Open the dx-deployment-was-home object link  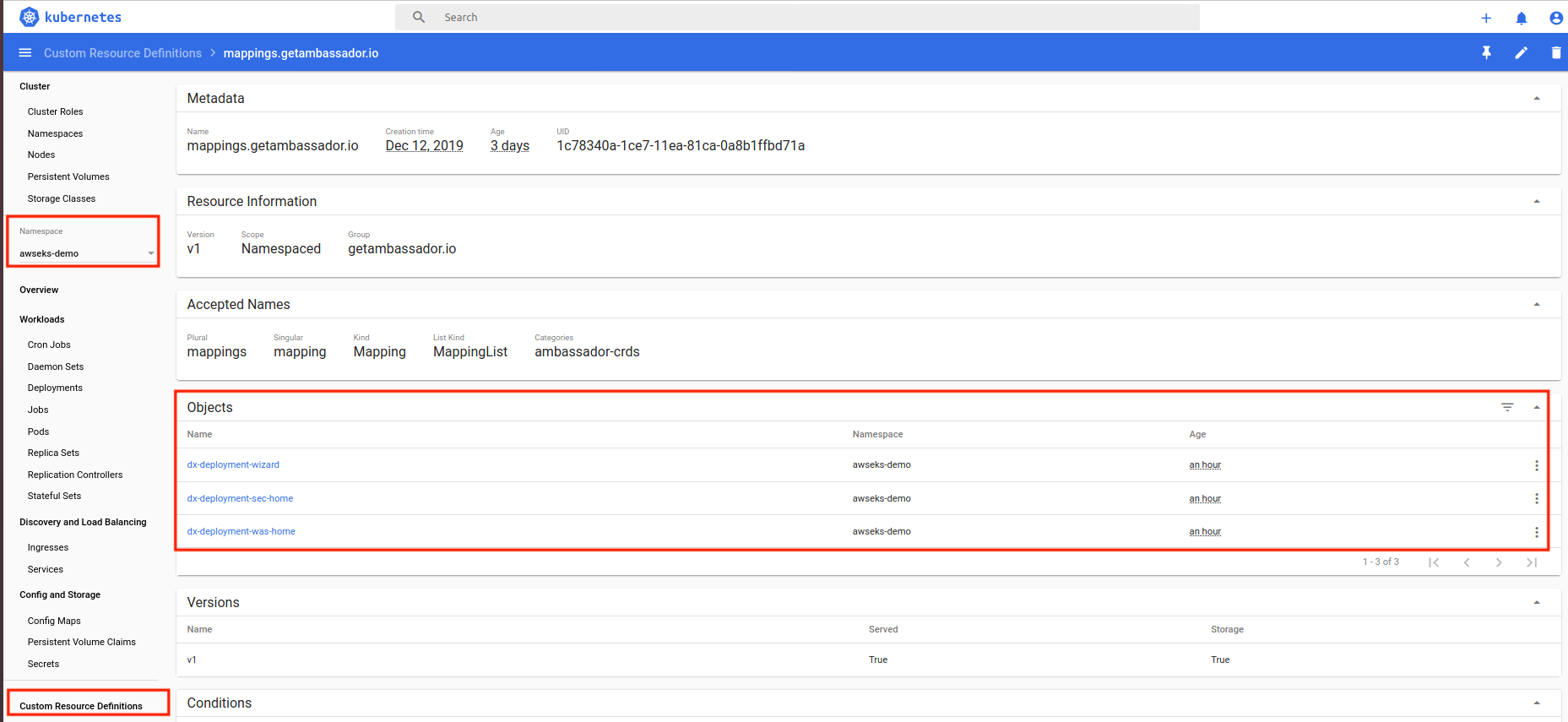click(x=241, y=532)
